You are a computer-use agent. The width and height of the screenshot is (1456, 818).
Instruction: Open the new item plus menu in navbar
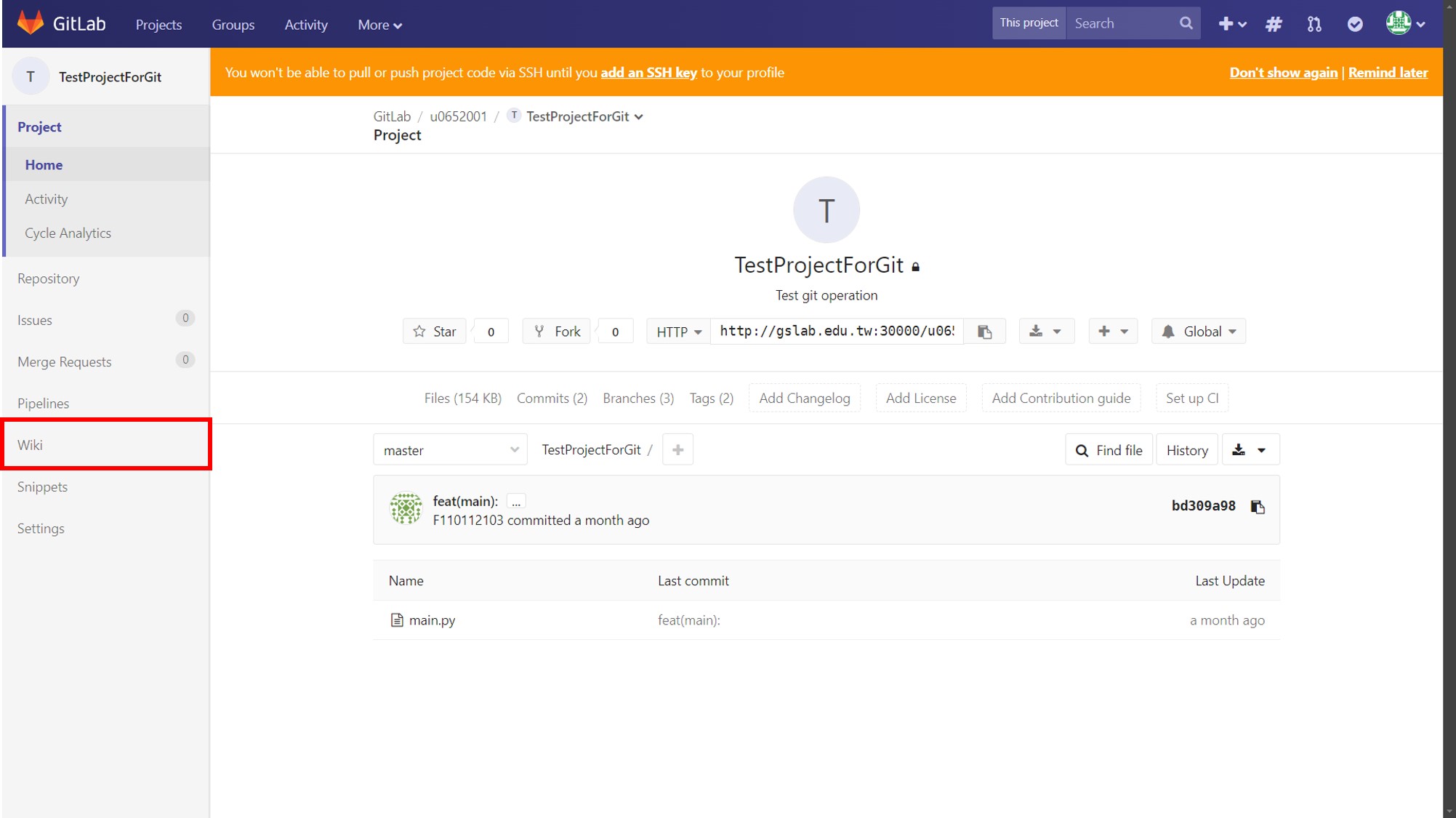1231,24
